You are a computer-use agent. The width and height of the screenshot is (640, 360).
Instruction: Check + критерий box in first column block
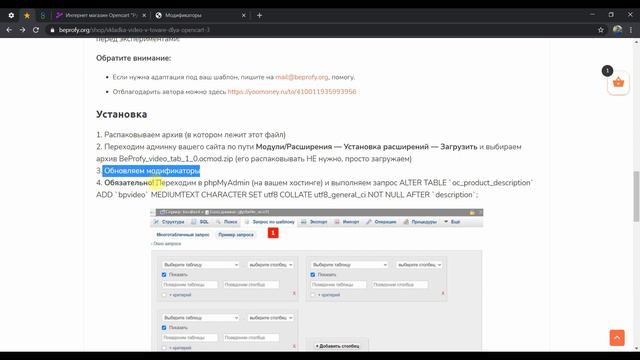(164, 295)
